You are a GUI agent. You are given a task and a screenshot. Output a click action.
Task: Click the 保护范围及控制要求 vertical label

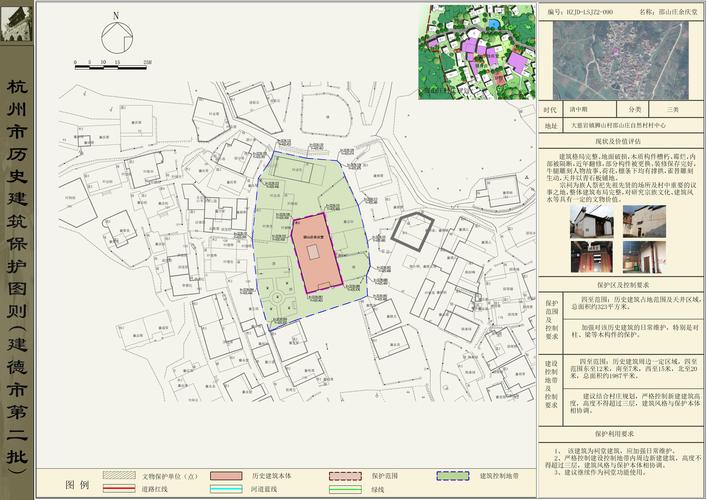pos(551,320)
